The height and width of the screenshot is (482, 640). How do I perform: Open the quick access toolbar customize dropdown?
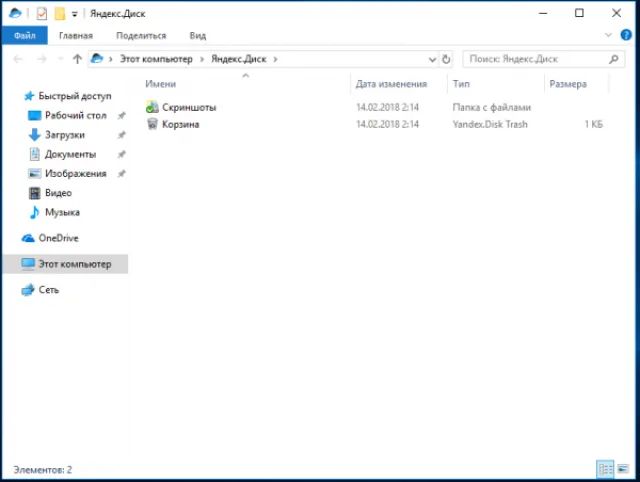74,14
